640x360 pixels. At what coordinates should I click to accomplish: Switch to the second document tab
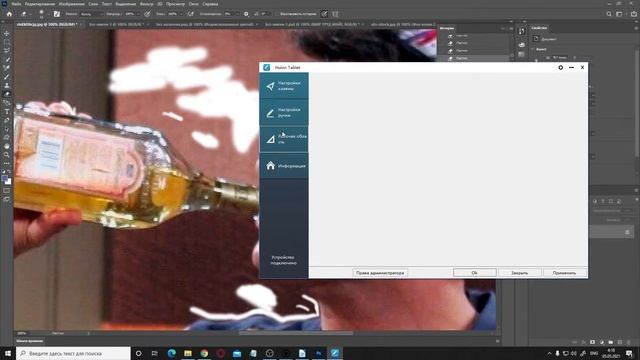pyautogui.click(x=116, y=24)
